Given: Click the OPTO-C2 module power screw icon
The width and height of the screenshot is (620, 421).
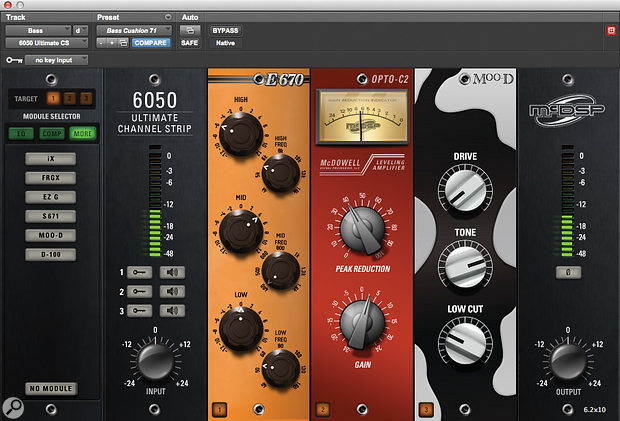Looking at the screenshot, I should 362,79.
